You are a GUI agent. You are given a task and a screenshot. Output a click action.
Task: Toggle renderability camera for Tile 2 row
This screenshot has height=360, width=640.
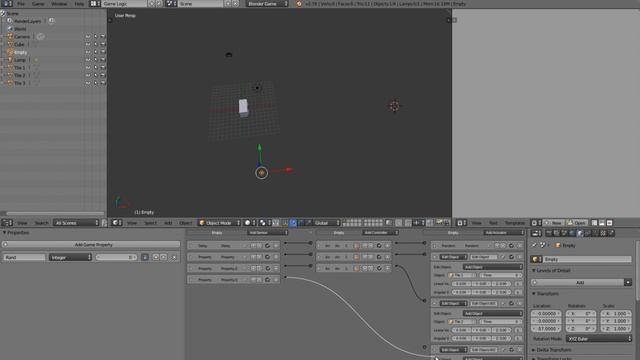pos(103,75)
